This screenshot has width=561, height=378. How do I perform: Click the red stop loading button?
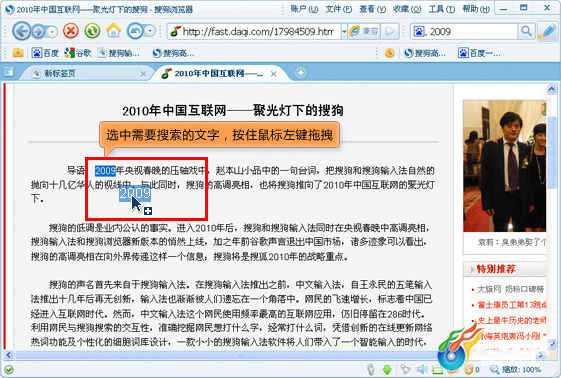point(71,31)
